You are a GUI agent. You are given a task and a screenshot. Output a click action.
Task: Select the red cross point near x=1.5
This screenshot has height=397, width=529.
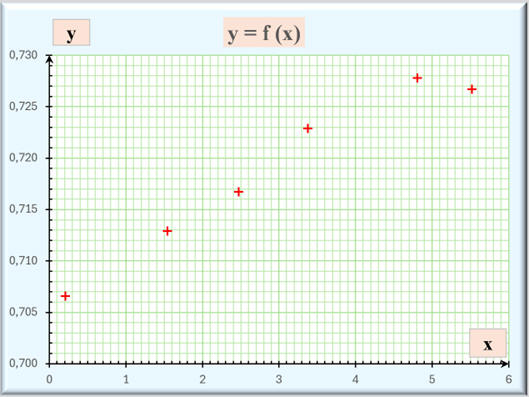pos(167,231)
